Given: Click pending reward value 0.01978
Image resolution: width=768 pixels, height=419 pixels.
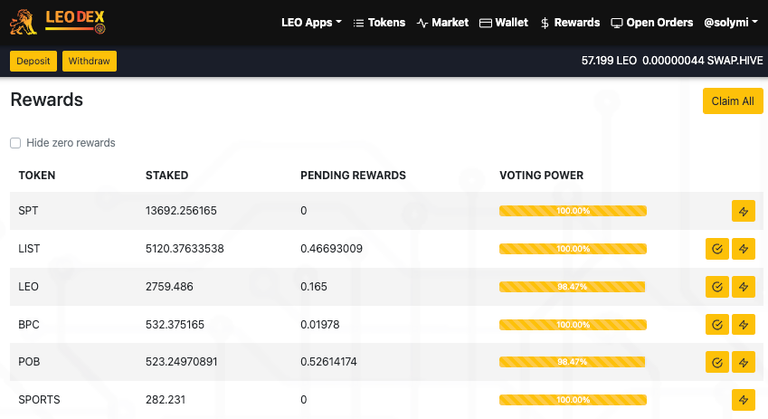Looking at the screenshot, I should coord(320,324).
